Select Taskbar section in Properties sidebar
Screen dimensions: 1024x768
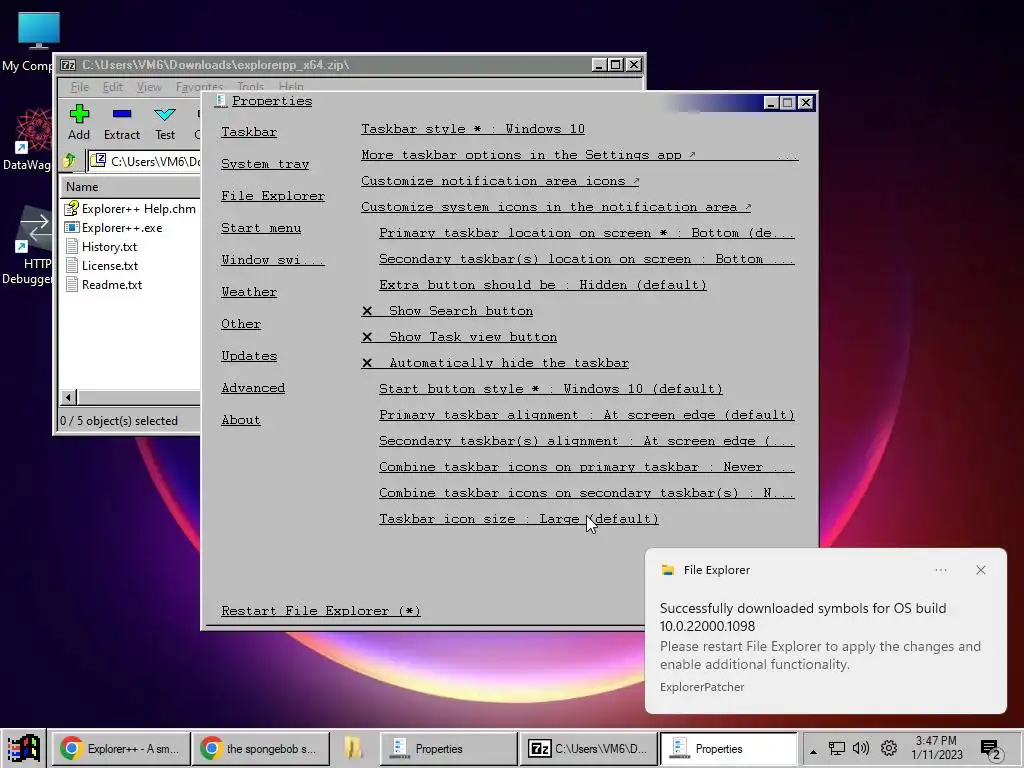(249, 132)
